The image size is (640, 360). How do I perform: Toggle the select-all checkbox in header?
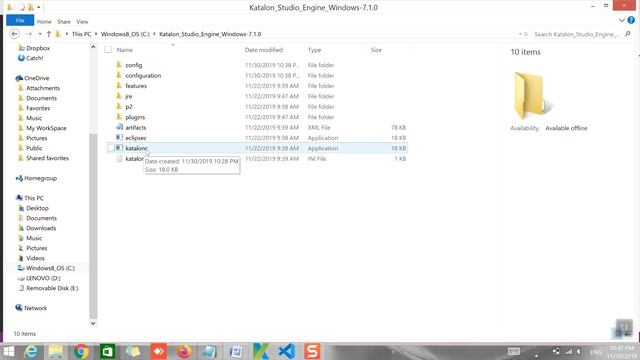[x=108, y=50]
